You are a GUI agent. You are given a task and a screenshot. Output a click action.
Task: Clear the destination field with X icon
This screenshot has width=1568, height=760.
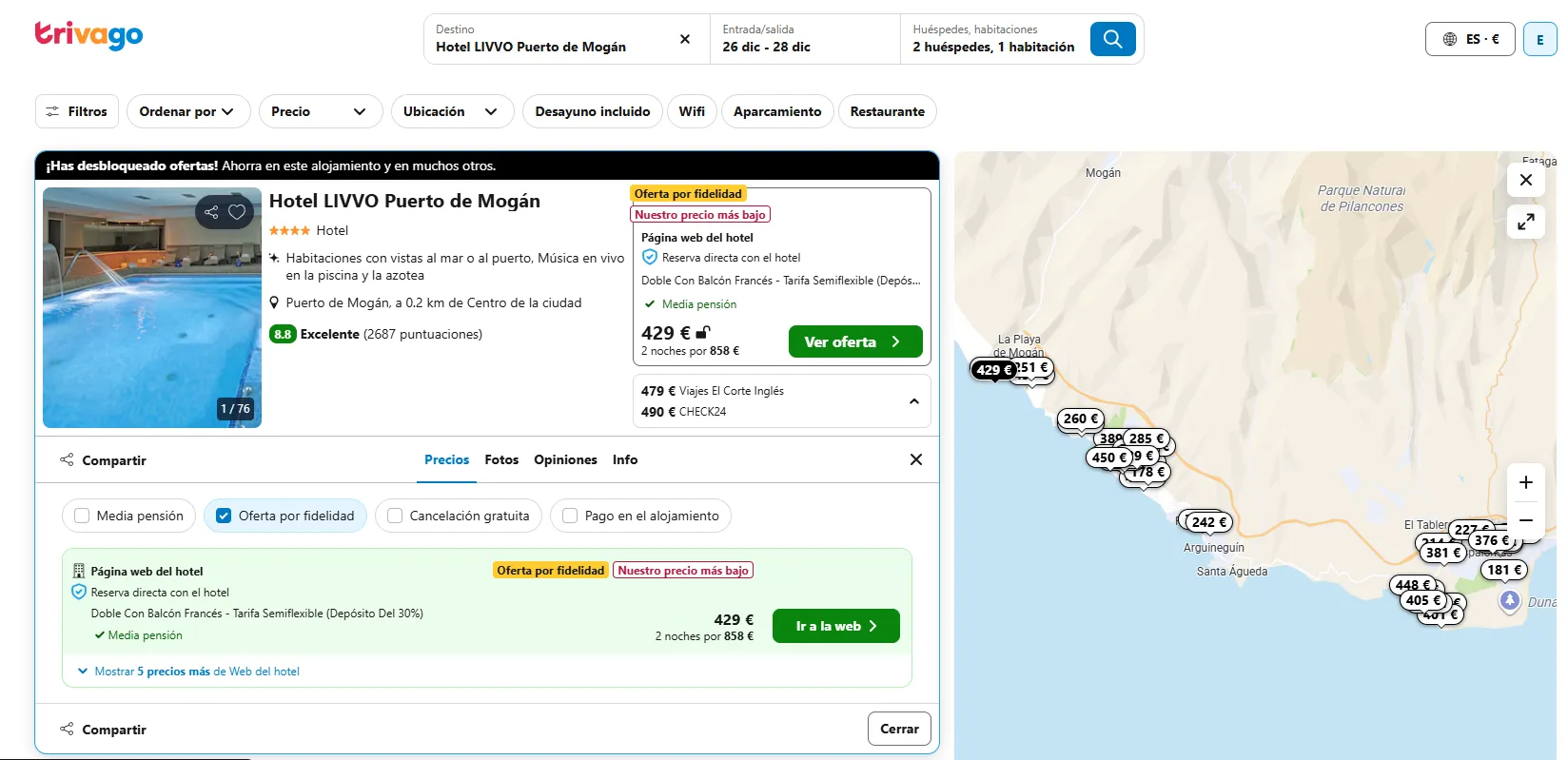[x=685, y=39]
